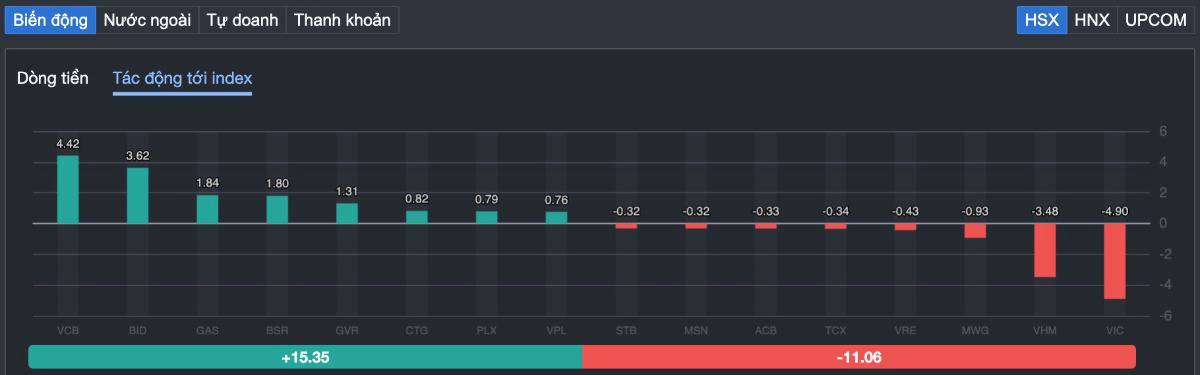Click the BSR ticker label
This screenshot has height=375, width=1200.
pos(277,330)
